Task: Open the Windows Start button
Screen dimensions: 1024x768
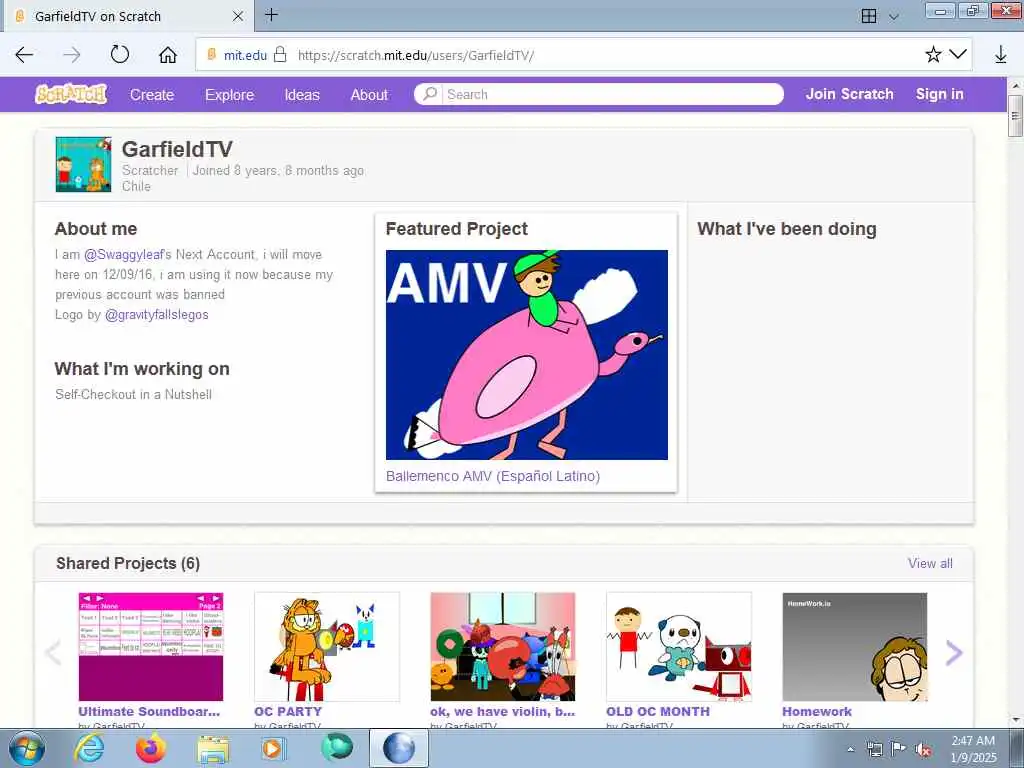Action: [26, 748]
